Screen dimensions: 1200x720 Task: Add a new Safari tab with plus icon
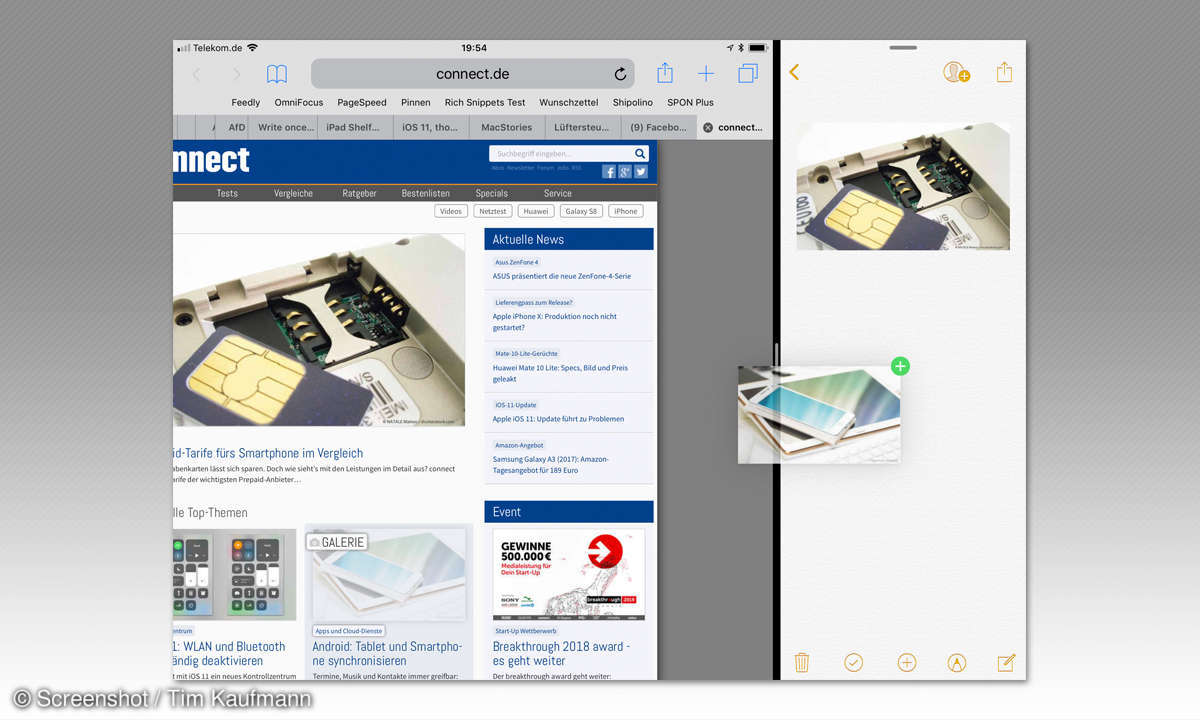point(706,73)
